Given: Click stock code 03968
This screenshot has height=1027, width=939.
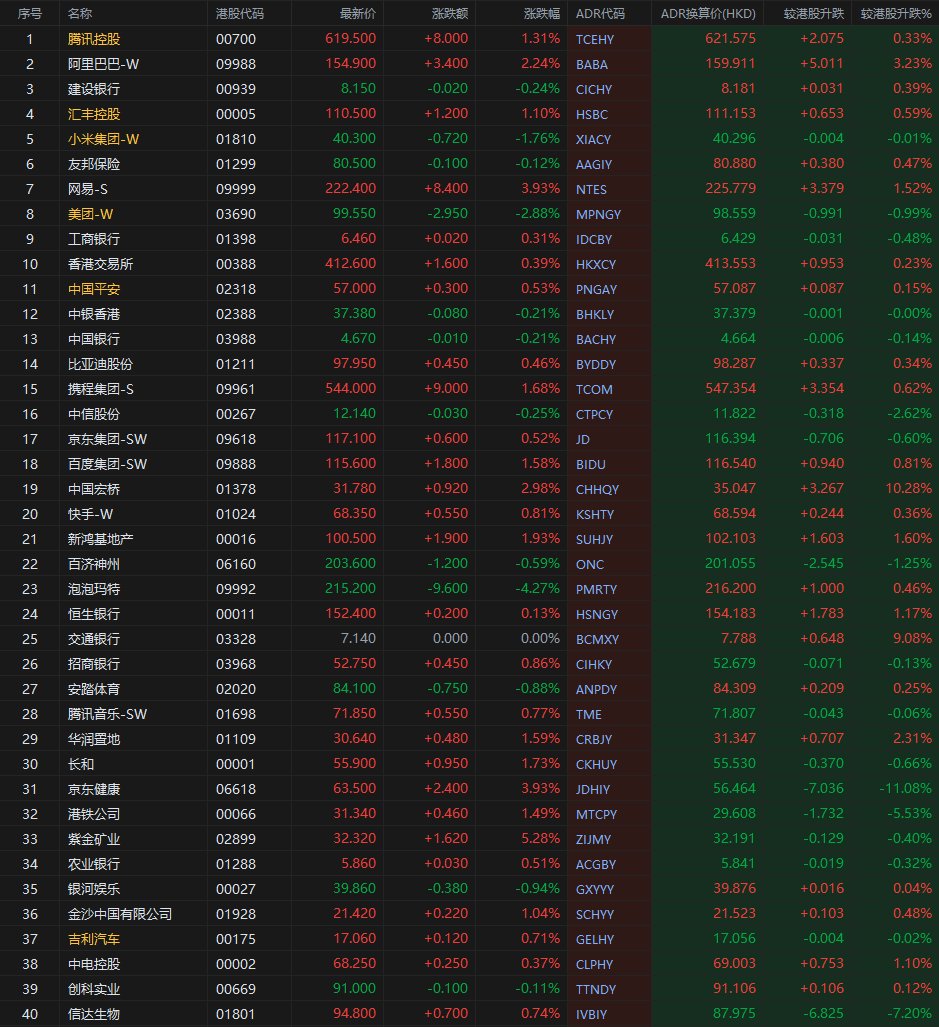Looking at the screenshot, I should (236, 664).
